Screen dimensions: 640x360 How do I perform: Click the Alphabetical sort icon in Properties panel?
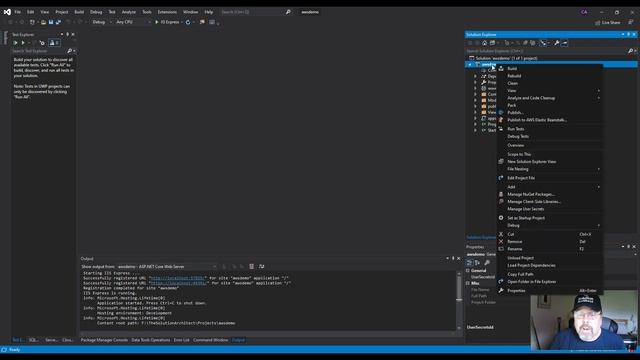click(x=477, y=262)
